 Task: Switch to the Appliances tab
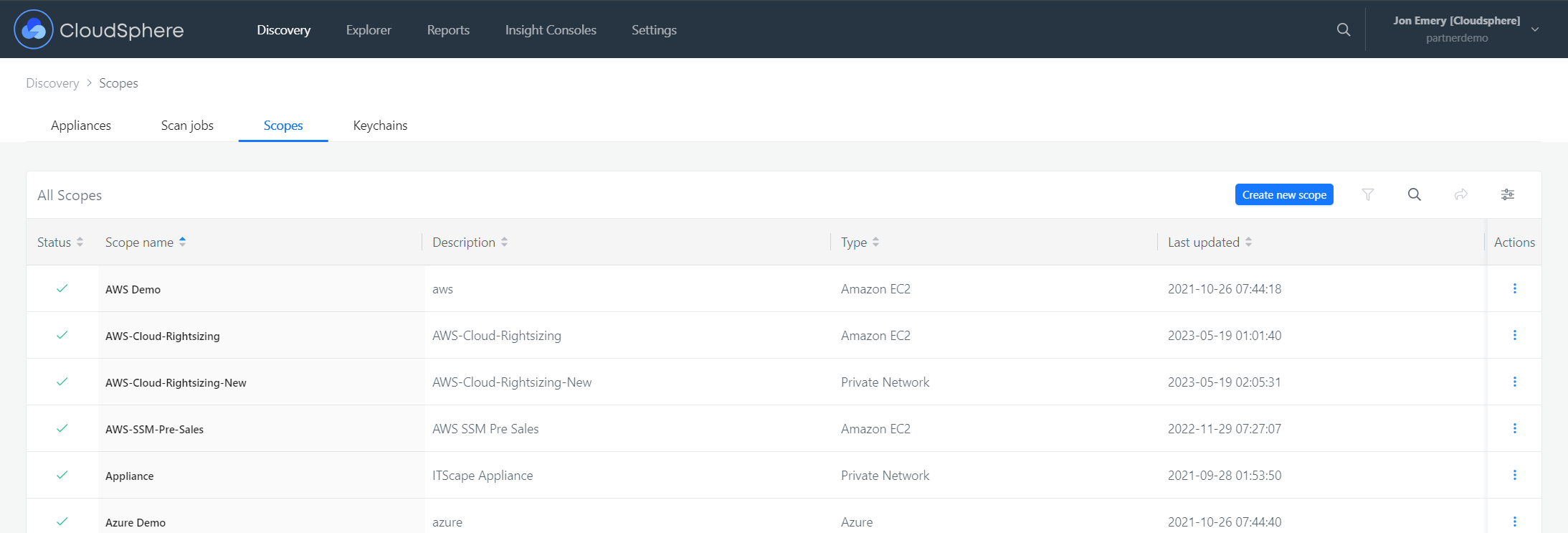click(x=81, y=126)
